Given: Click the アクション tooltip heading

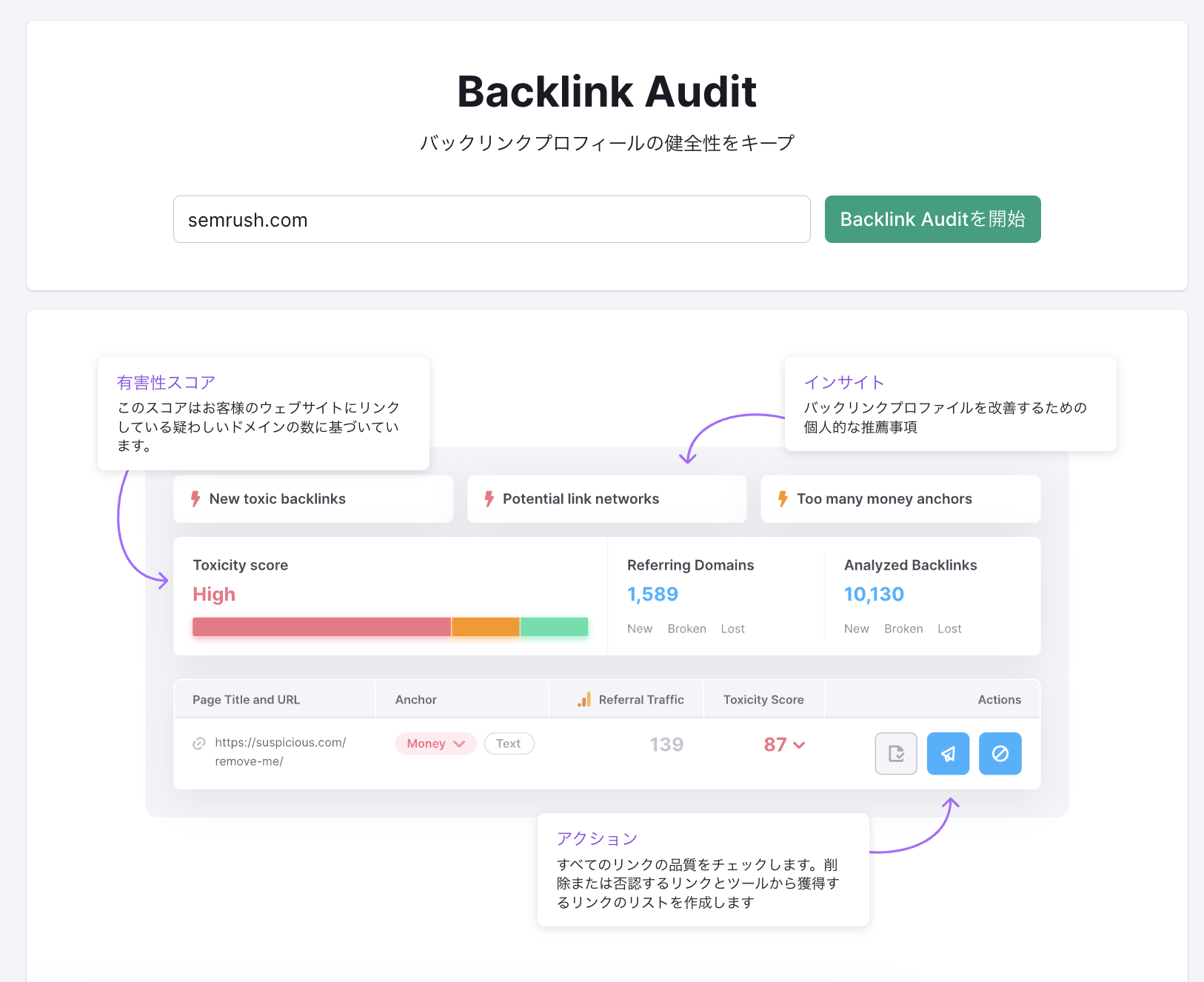Looking at the screenshot, I should 597,839.
